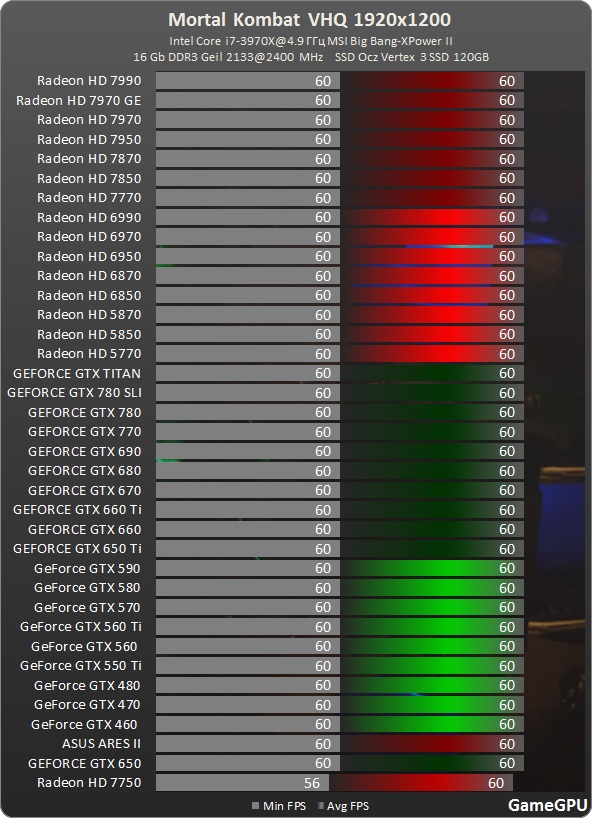
Task: Pick the "Radeon HD 7950" label
Action: [x=89, y=139]
